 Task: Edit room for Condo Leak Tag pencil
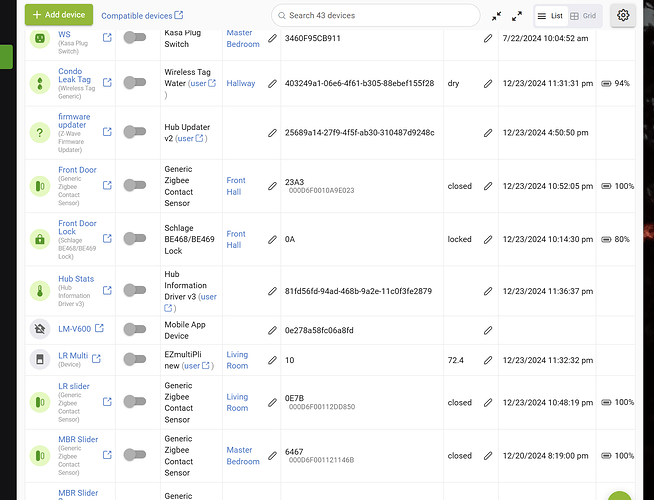[272, 84]
